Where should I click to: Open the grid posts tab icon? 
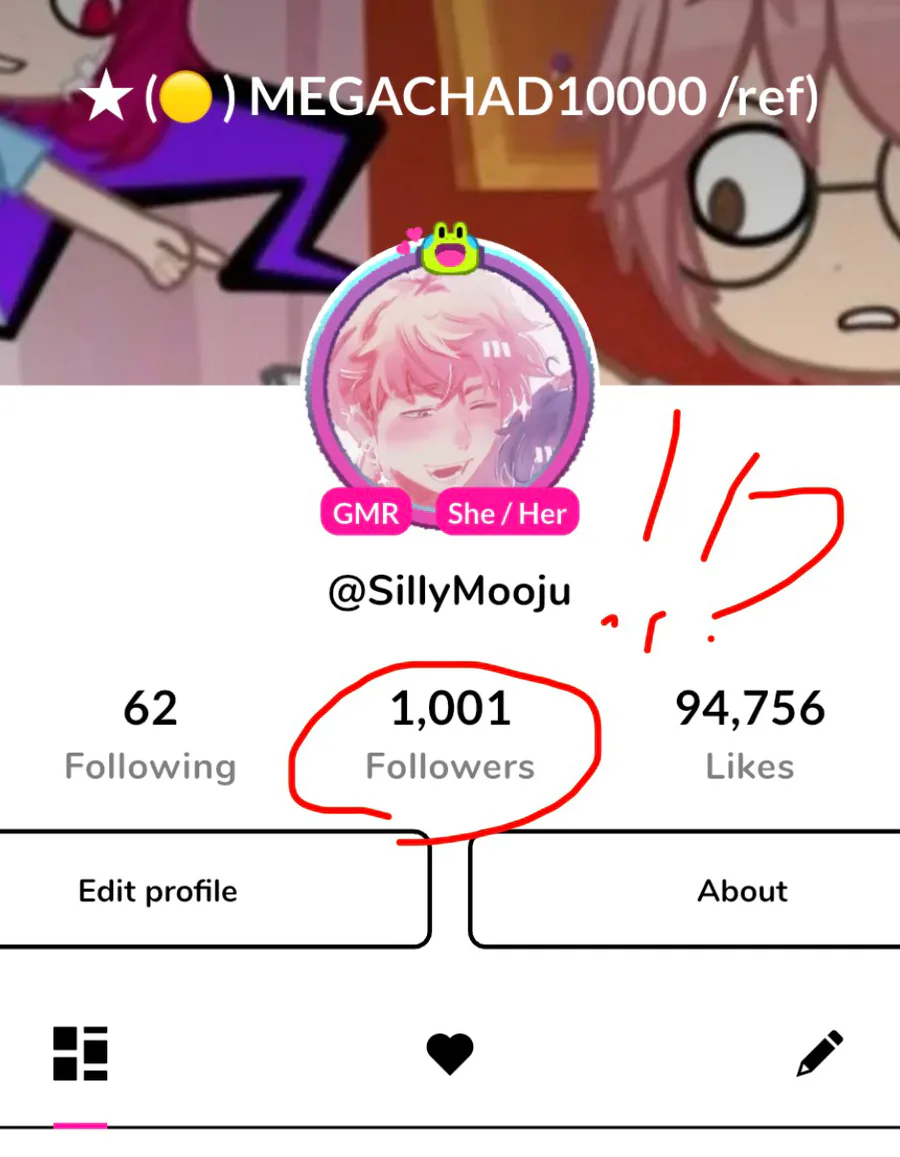[80, 1053]
